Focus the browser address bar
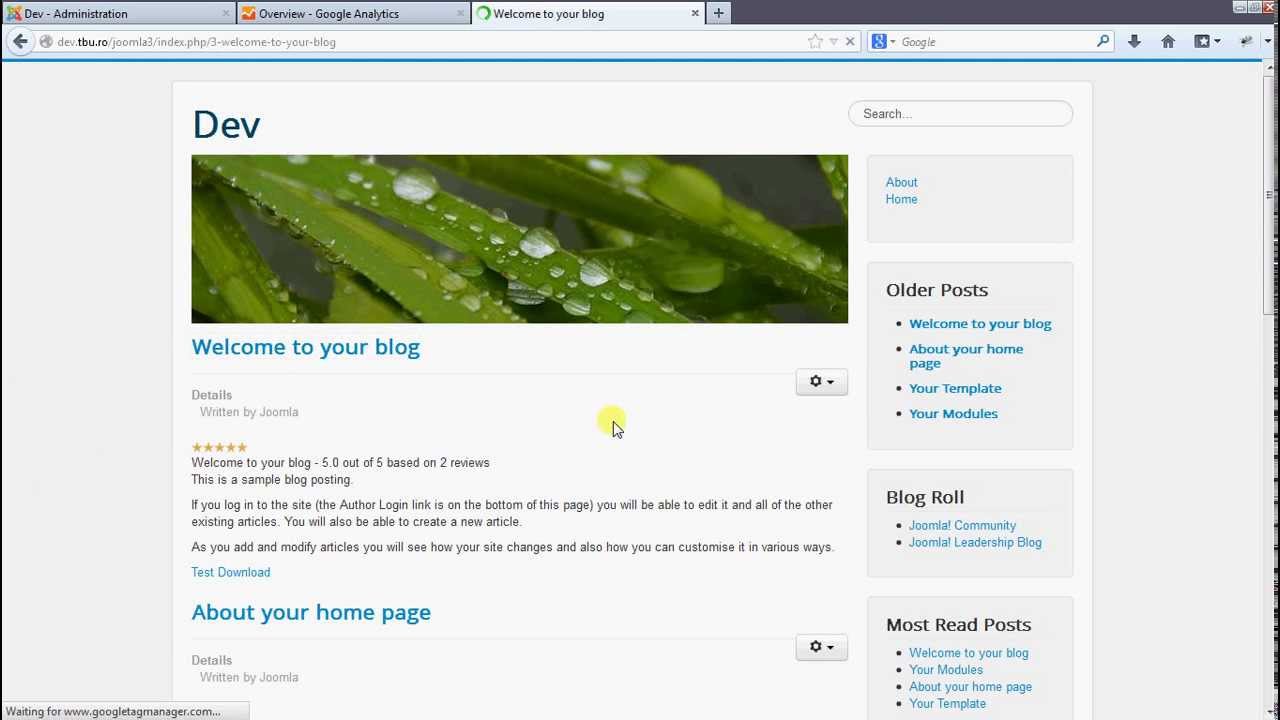 430,42
